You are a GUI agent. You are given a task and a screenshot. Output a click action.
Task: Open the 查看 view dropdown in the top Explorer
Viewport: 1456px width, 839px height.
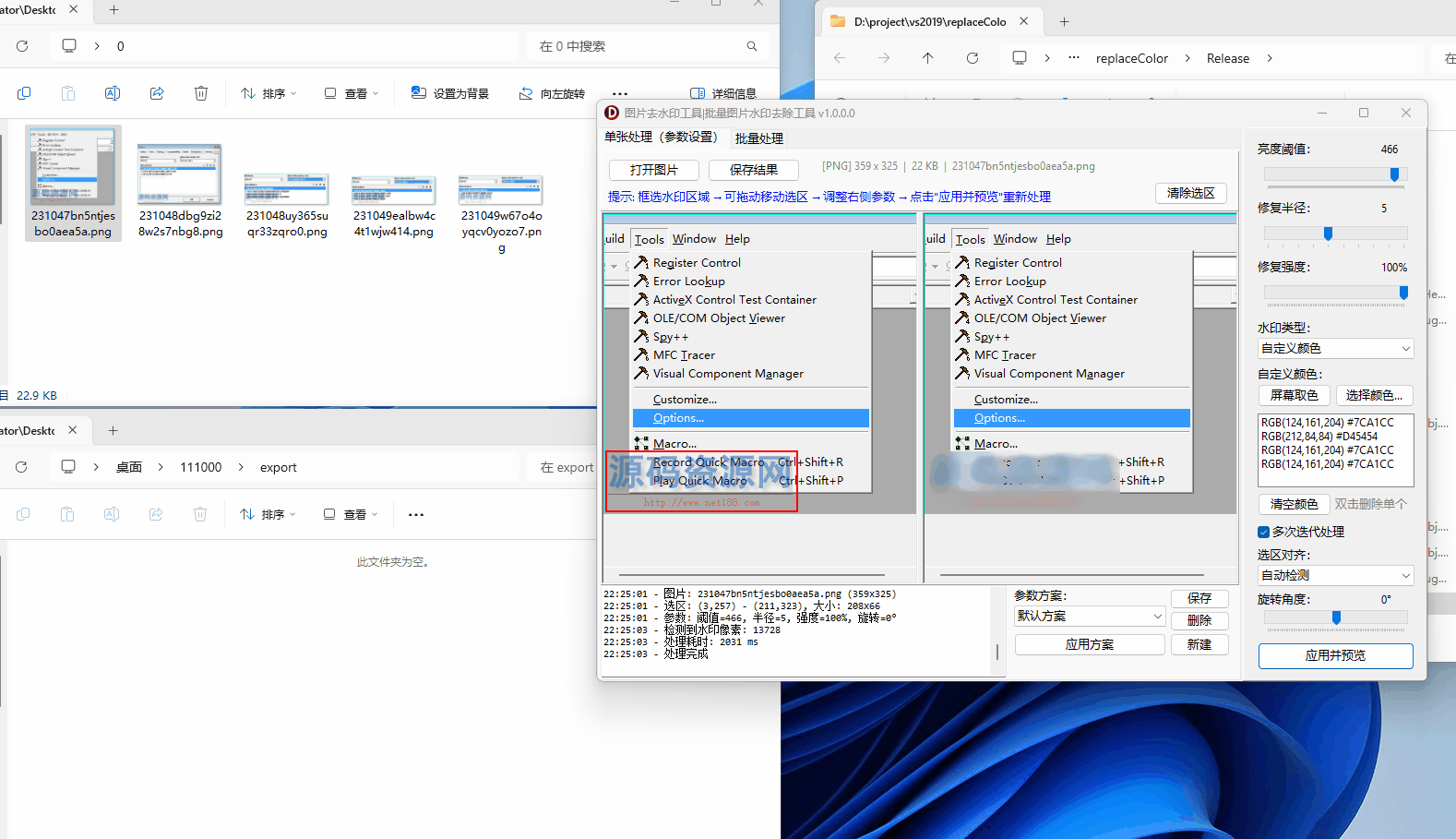tap(352, 93)
